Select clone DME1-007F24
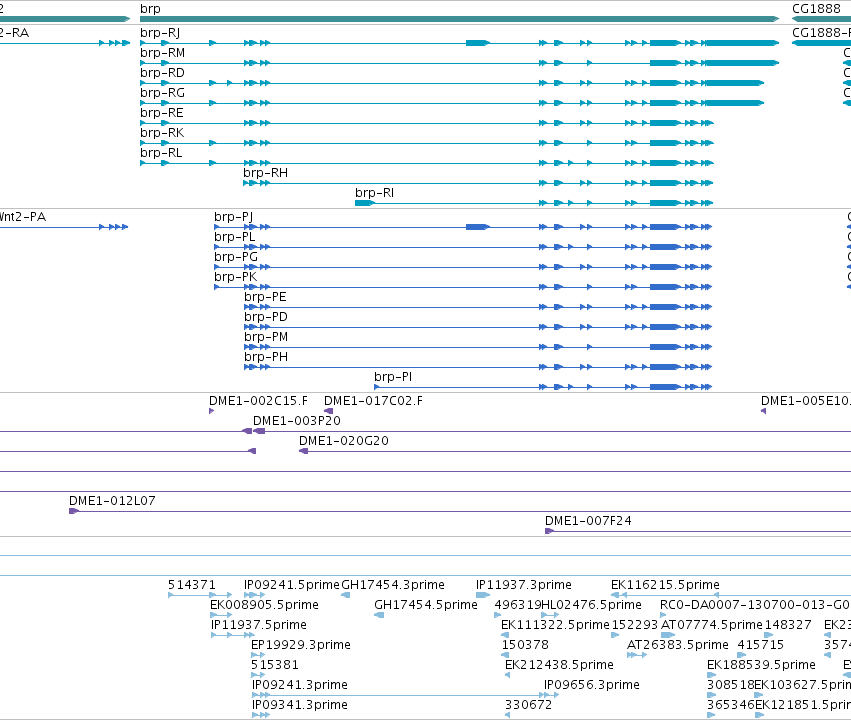 pos(588,521)
